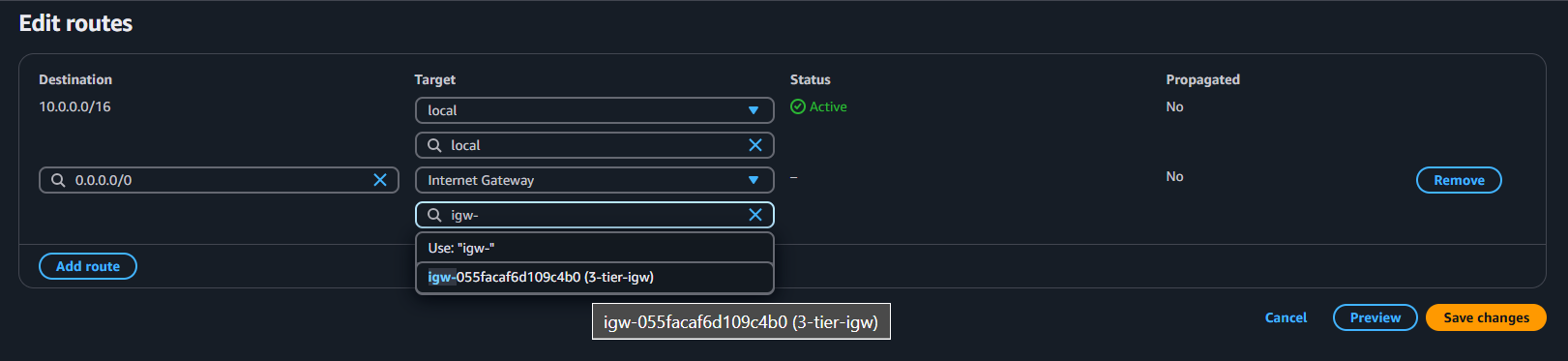Clear the igw- search text
This screenshot has height=361, width=1568.
[x=755, y=215]
